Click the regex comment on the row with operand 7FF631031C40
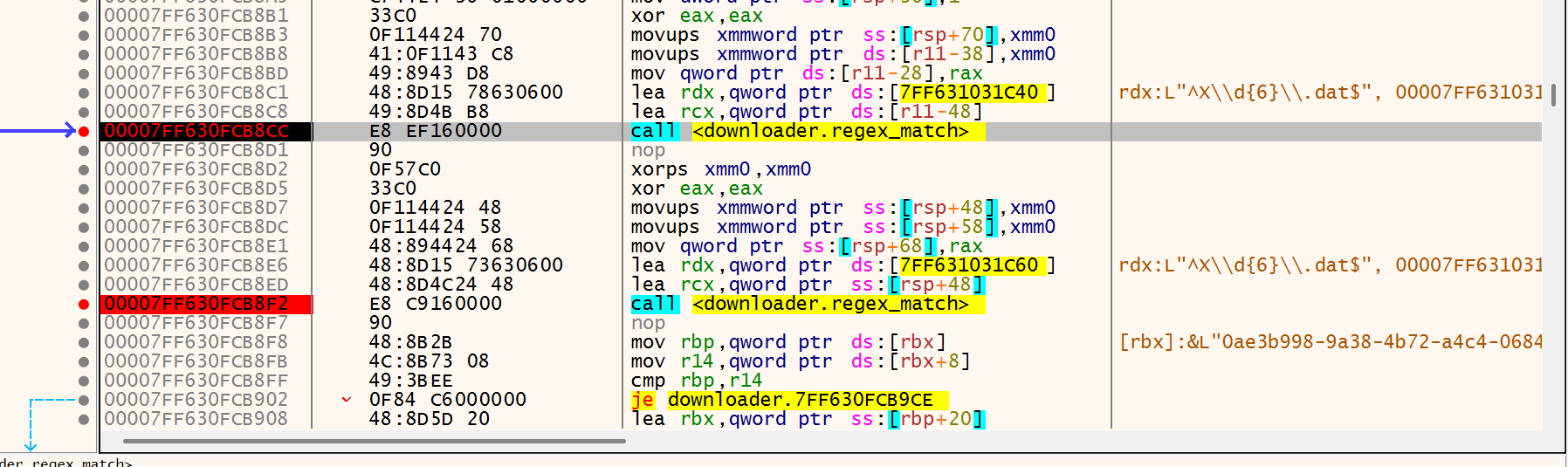 (1331, 93)
